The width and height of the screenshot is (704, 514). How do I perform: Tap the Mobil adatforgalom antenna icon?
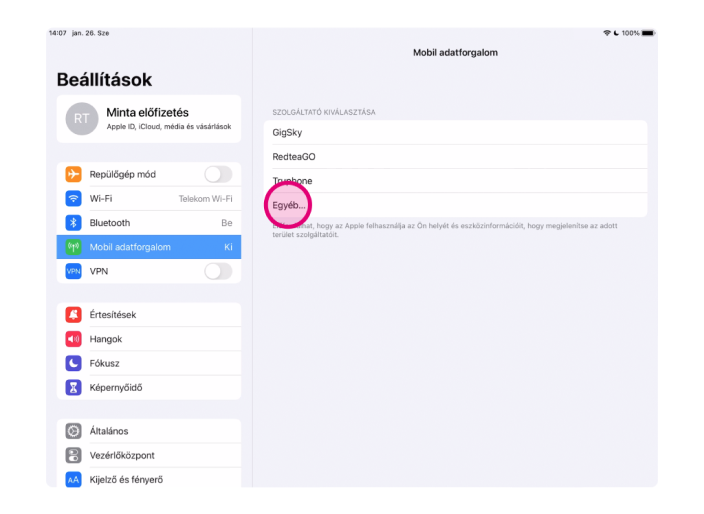(x=73, y=247)
